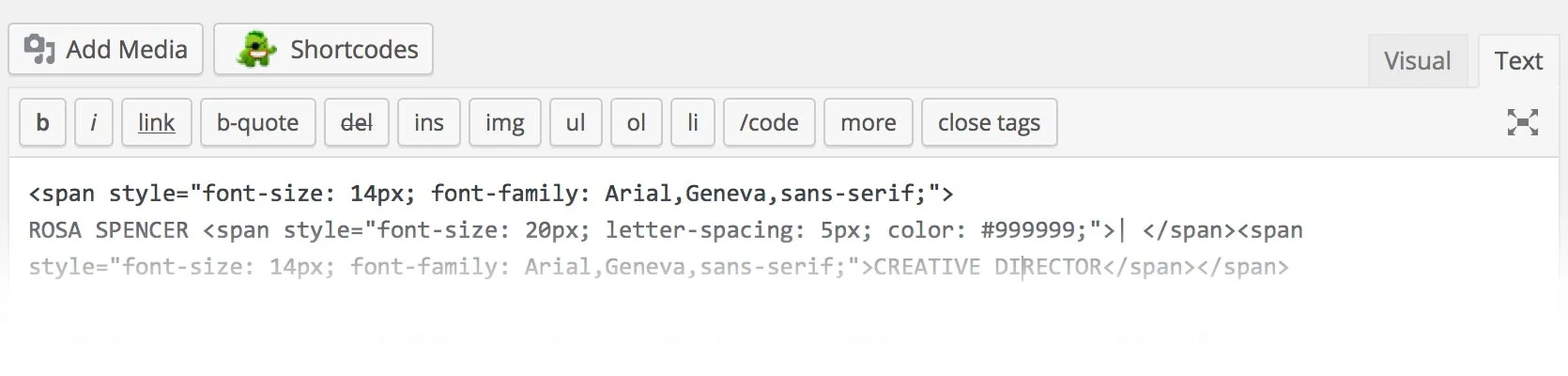Click the green Shortcodes monster icon
The image size is (1568, 376).
pos(255,50)
